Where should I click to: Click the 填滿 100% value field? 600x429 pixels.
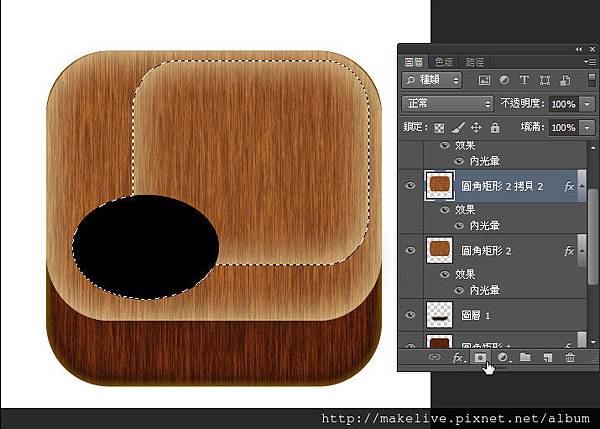[564, 127]
